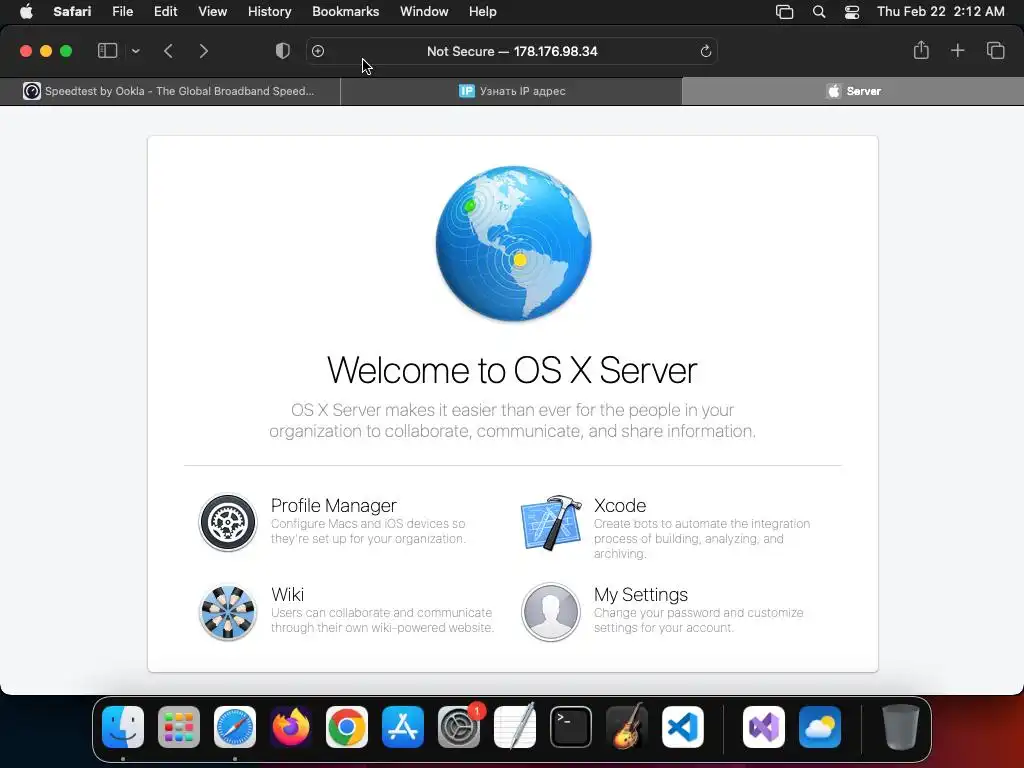Go back to the previous page

pos(168,51)
